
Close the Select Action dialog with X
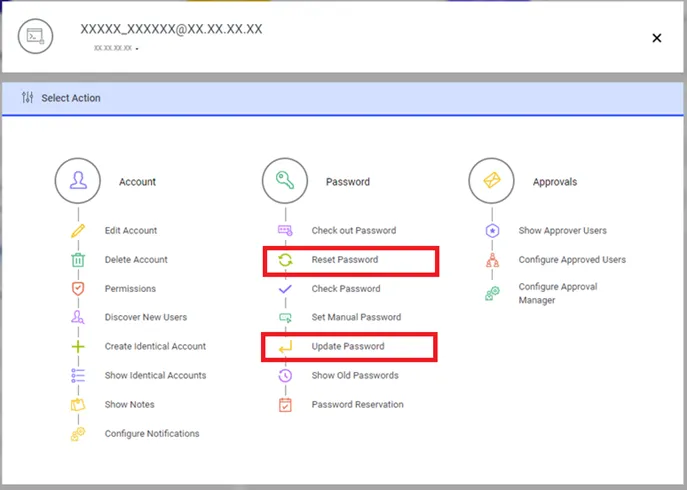coord(656,38)
